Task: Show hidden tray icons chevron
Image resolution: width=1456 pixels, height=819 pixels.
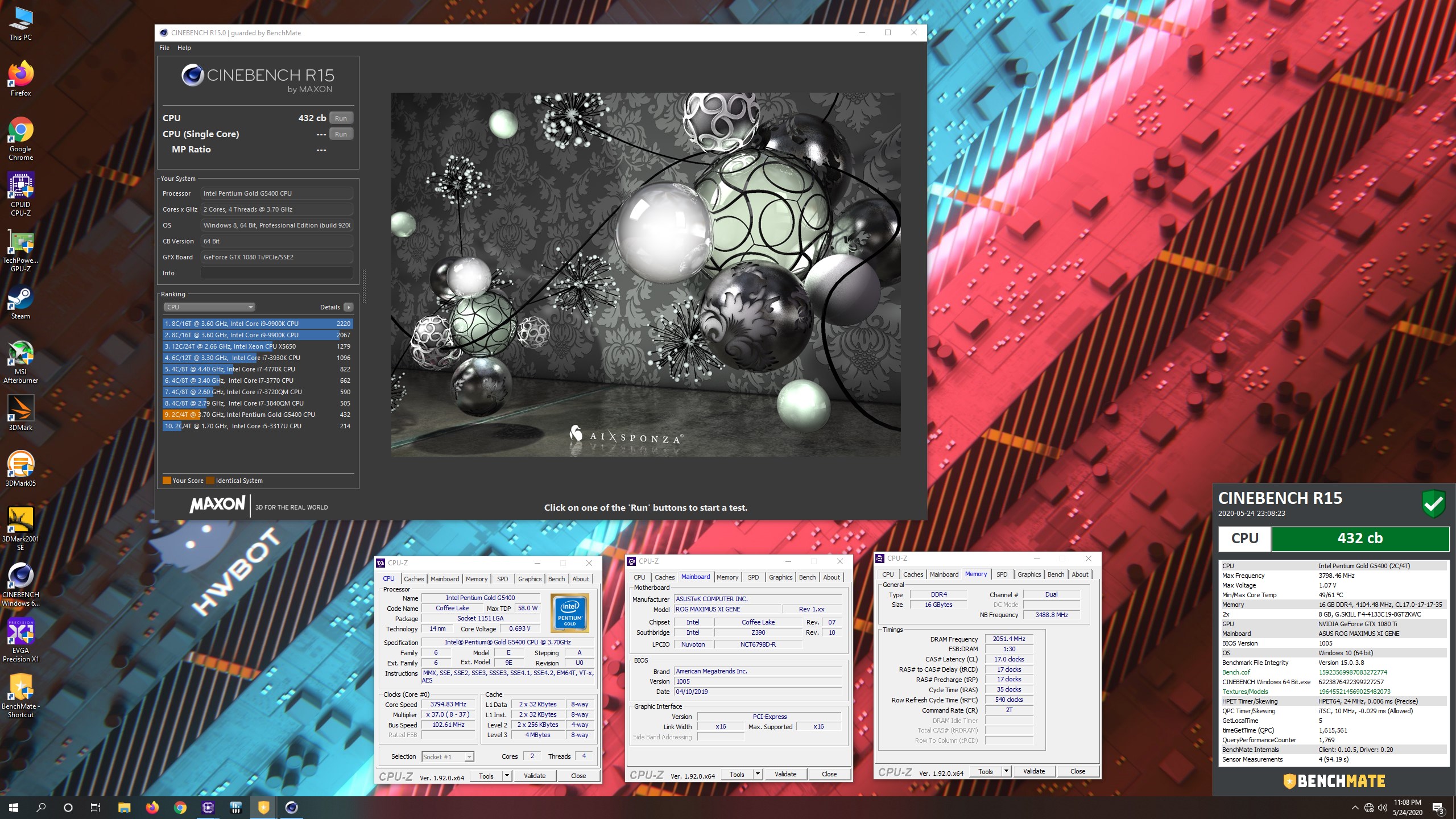Action: click(1355, 808)
